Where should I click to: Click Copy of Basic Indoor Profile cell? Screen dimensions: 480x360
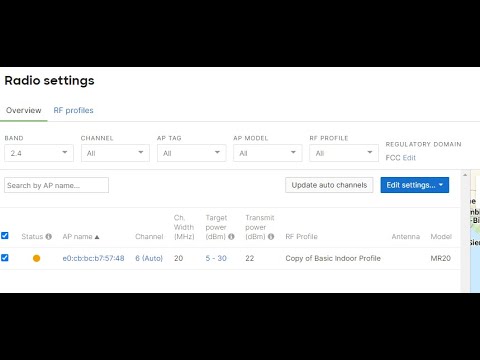click(x=333, y=258)
